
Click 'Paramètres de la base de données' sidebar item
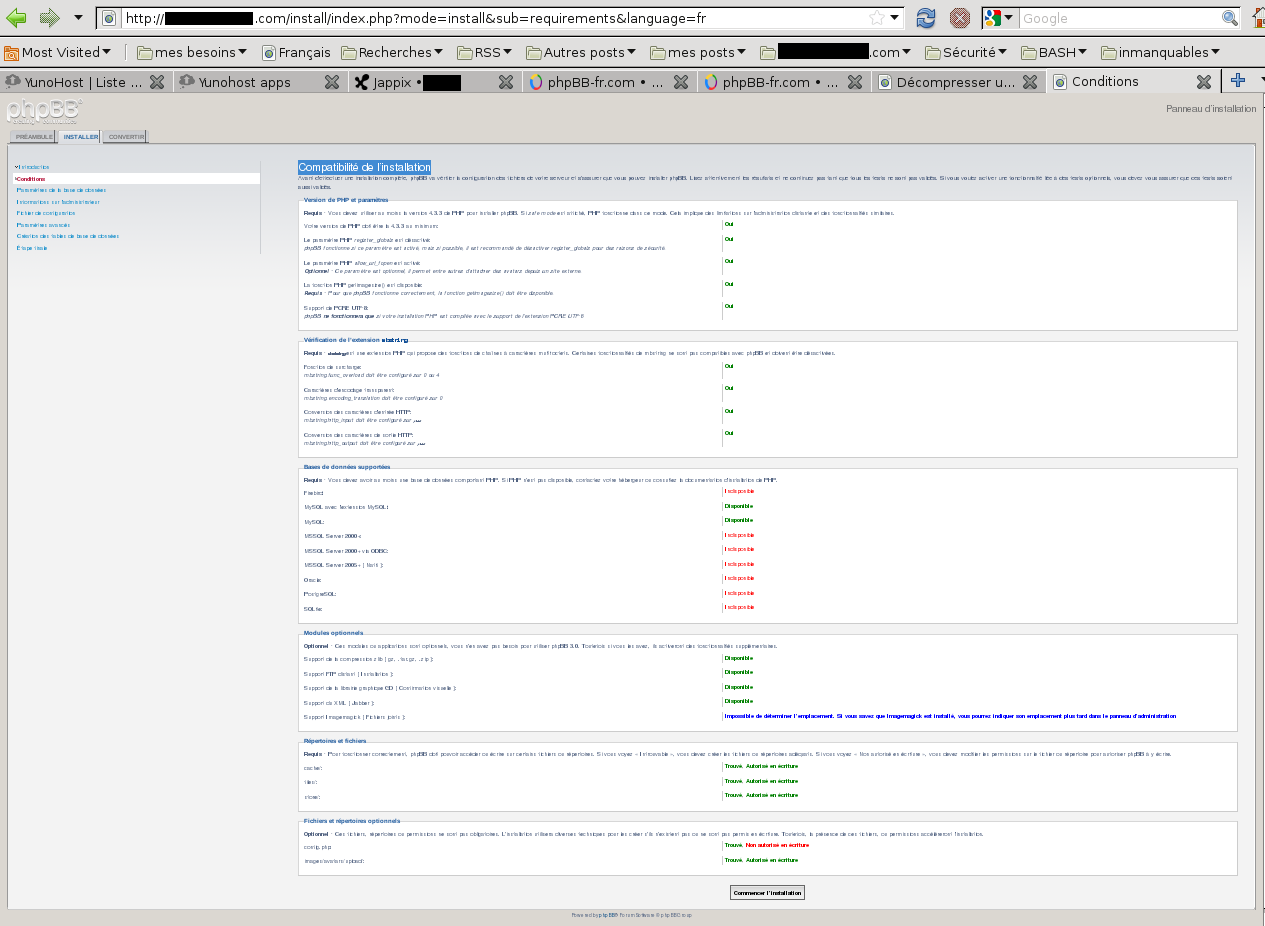61,190
